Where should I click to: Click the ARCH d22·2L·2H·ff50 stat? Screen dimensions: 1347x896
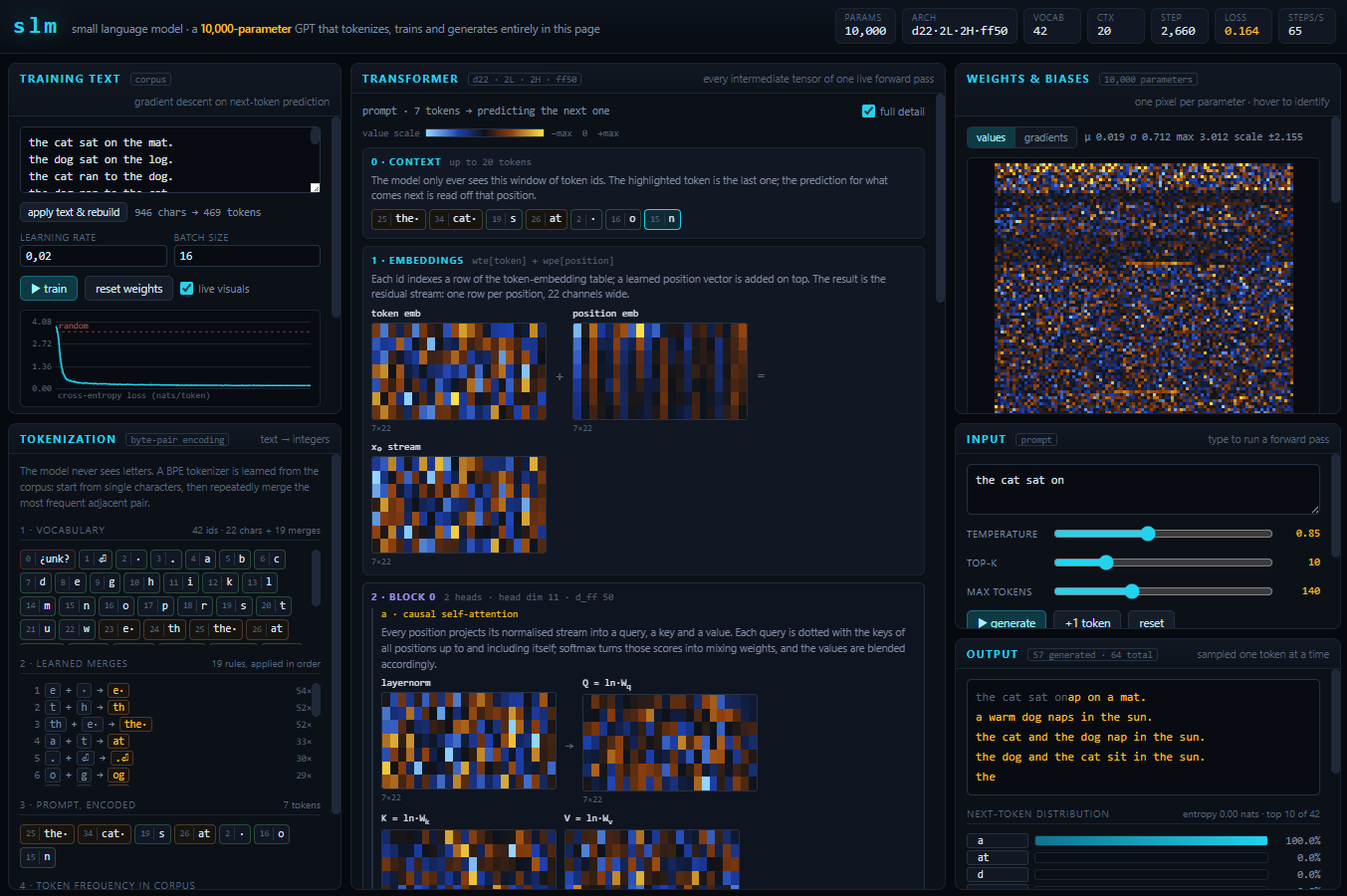(x=960, y=26)
